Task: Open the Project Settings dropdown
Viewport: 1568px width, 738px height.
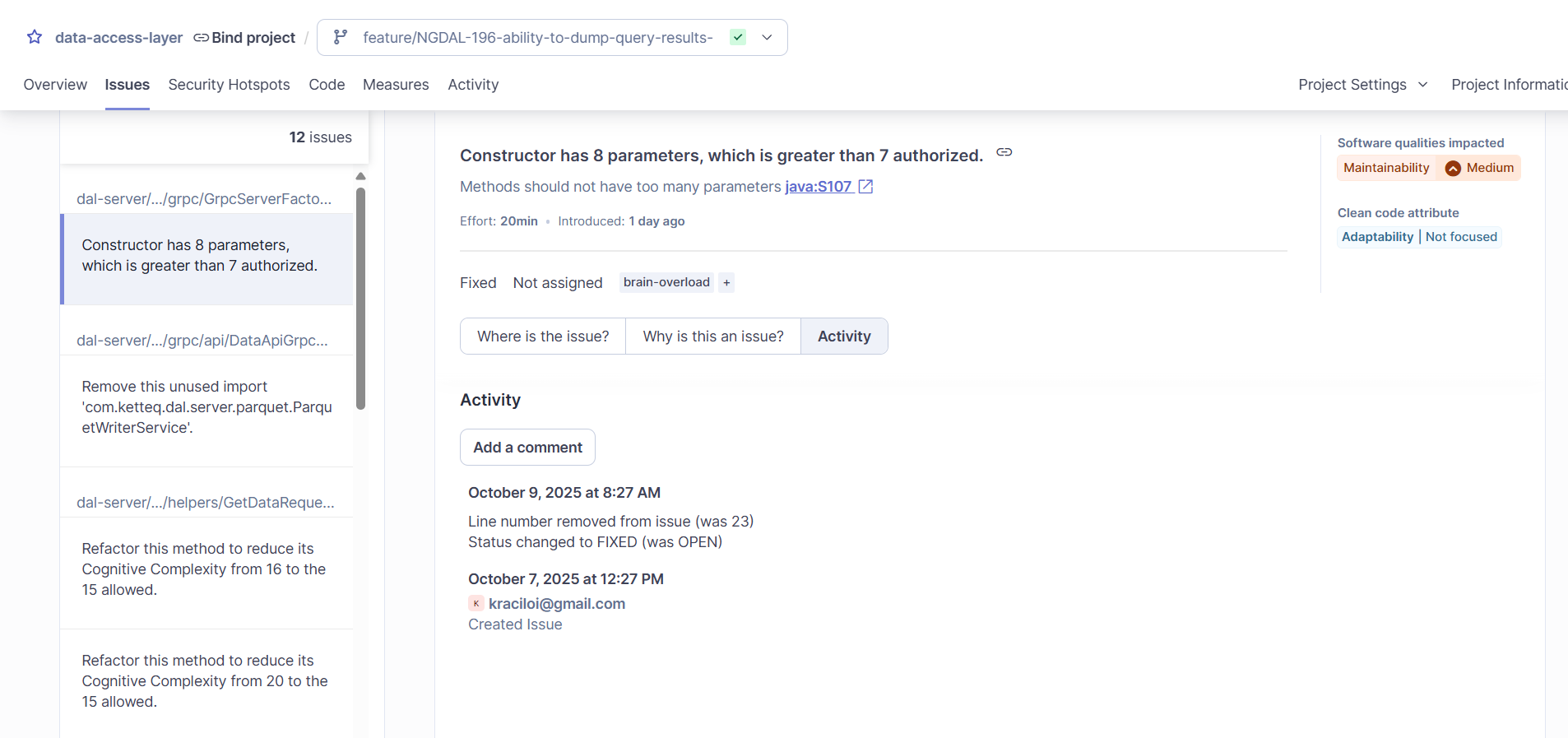Action: [1362, 85]
